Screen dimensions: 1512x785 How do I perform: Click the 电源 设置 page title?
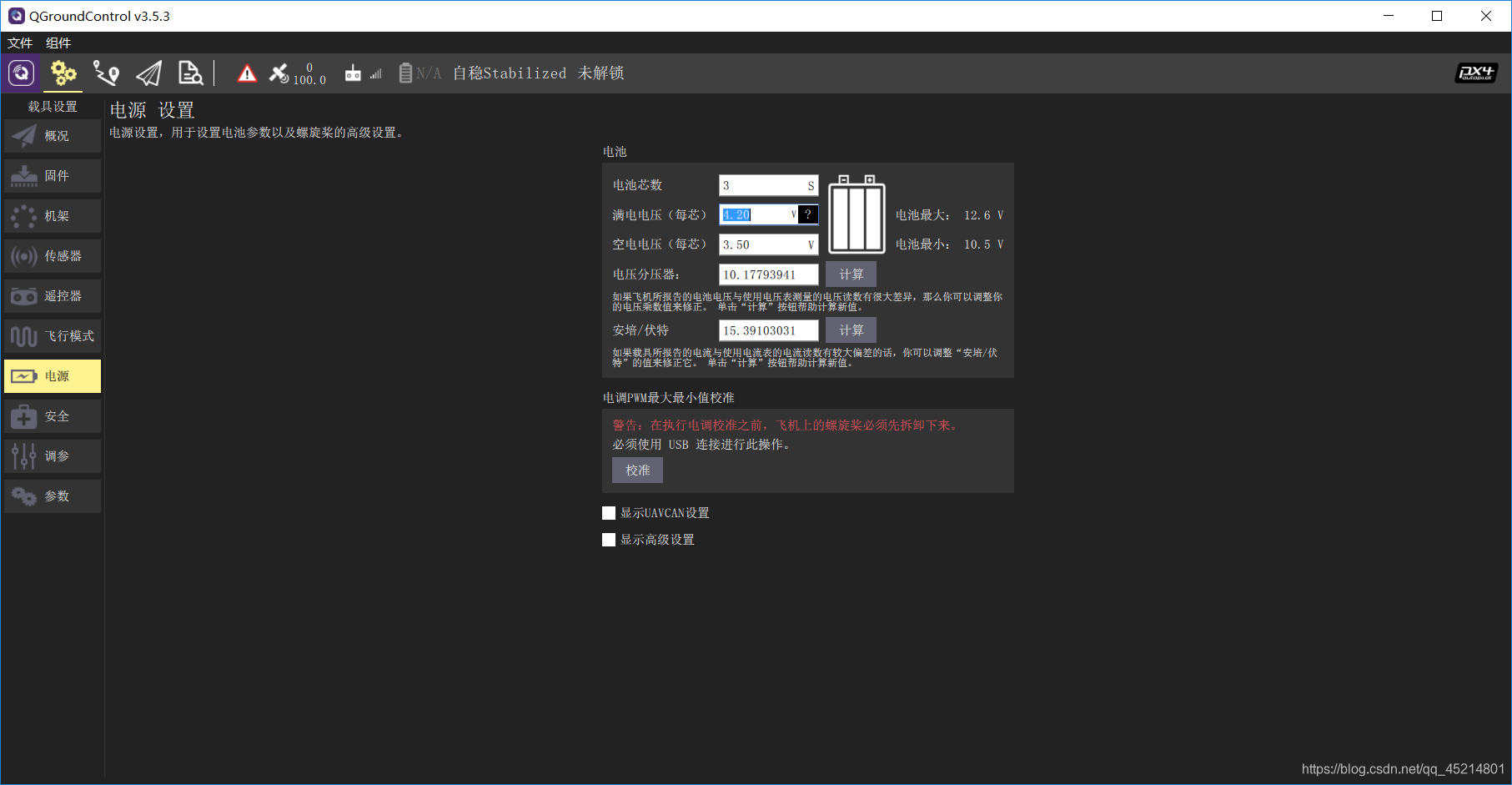pos(153,110)
